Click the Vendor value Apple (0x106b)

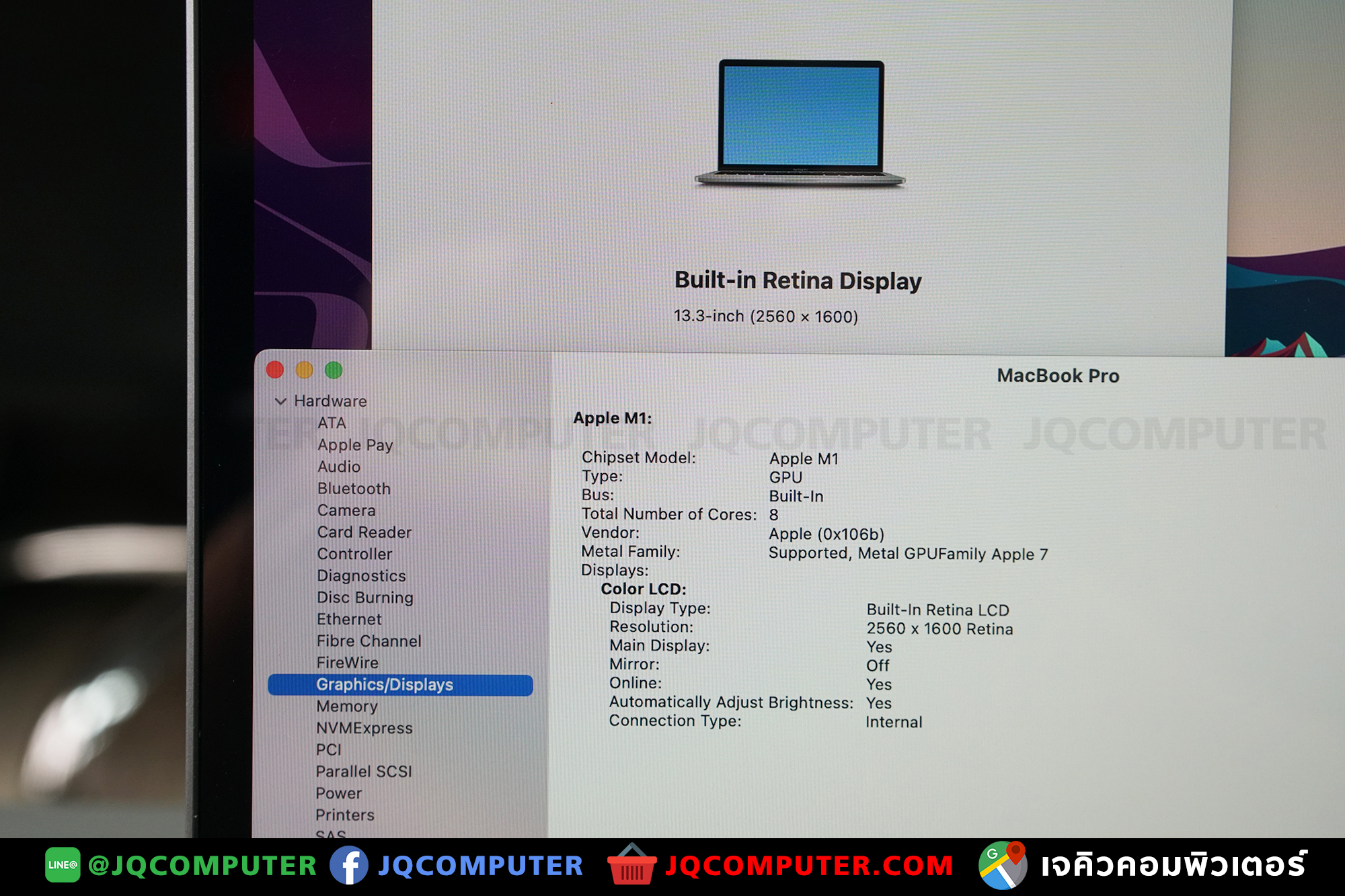tap(827, 534)
